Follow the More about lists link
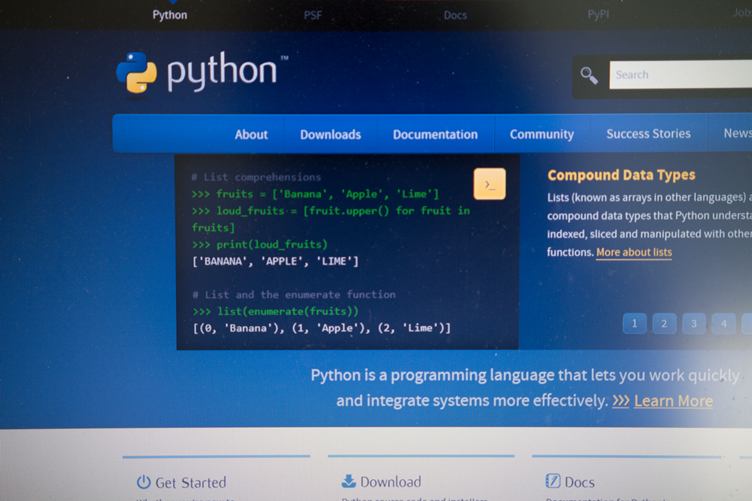 (x=634, y=252)
